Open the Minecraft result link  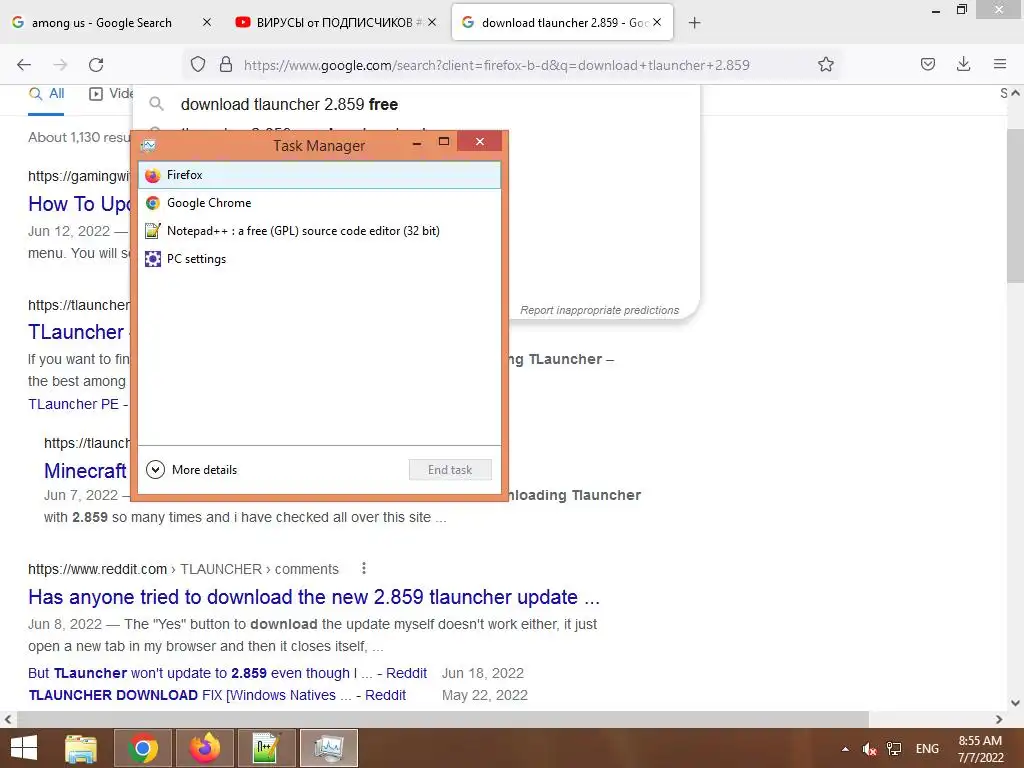point(85,471)
